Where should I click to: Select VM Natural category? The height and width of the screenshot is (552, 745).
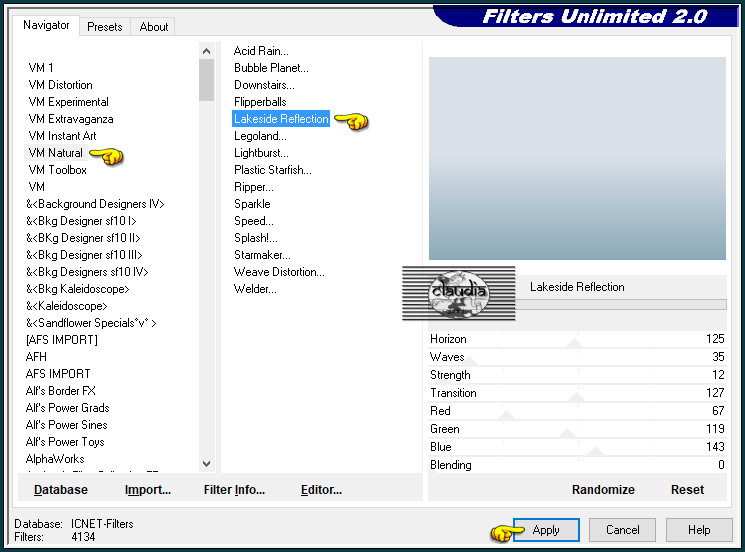point(56,153)
